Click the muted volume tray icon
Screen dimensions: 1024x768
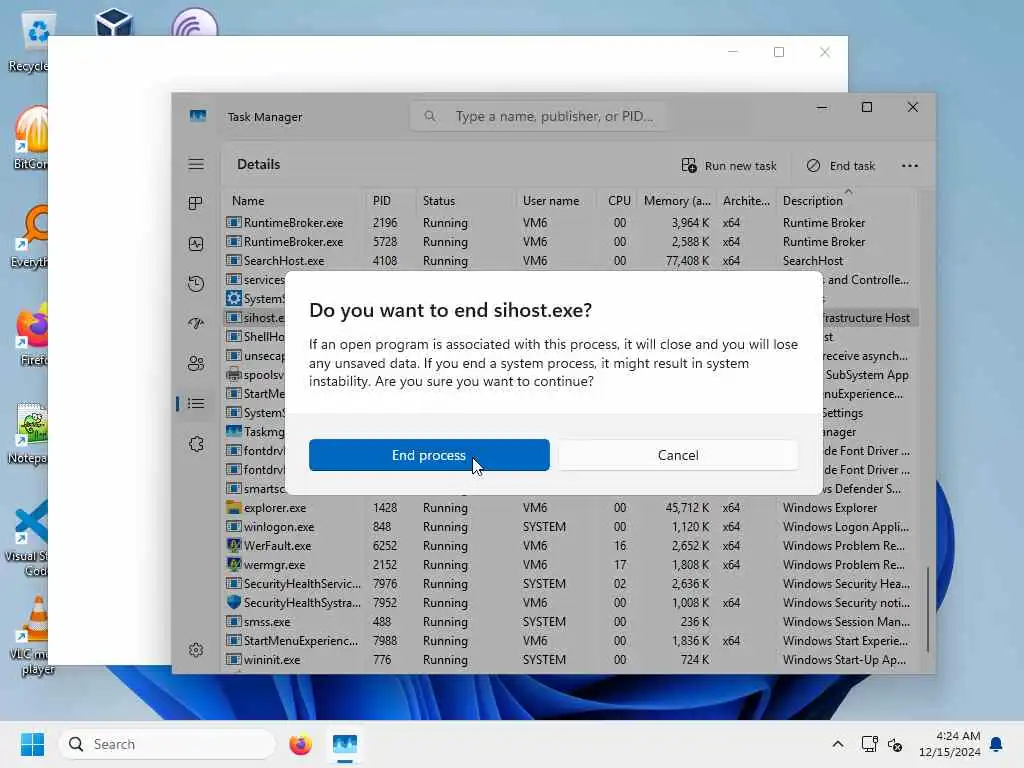(895, 744)
